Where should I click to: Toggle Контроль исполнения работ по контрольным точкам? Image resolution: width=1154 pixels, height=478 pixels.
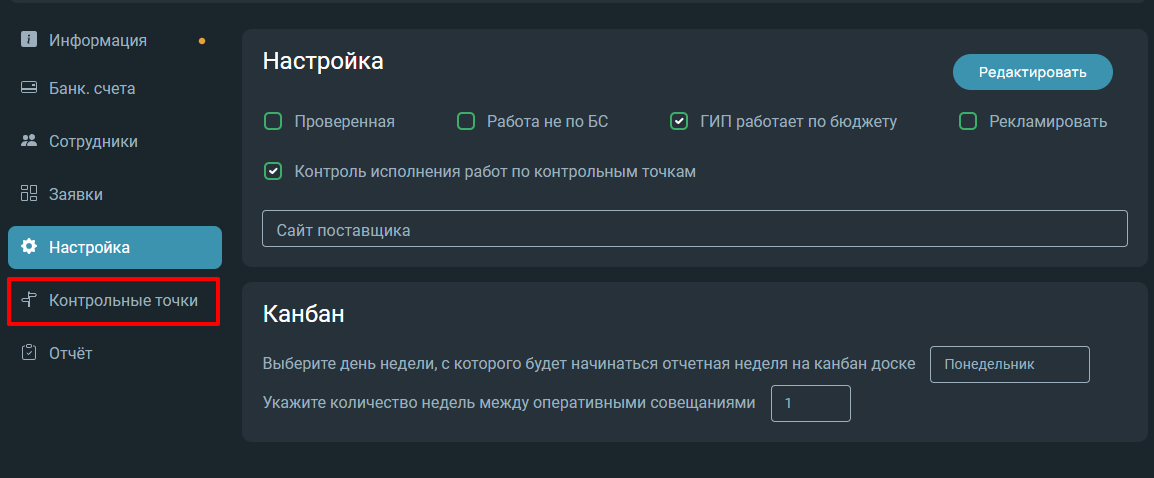273,172
